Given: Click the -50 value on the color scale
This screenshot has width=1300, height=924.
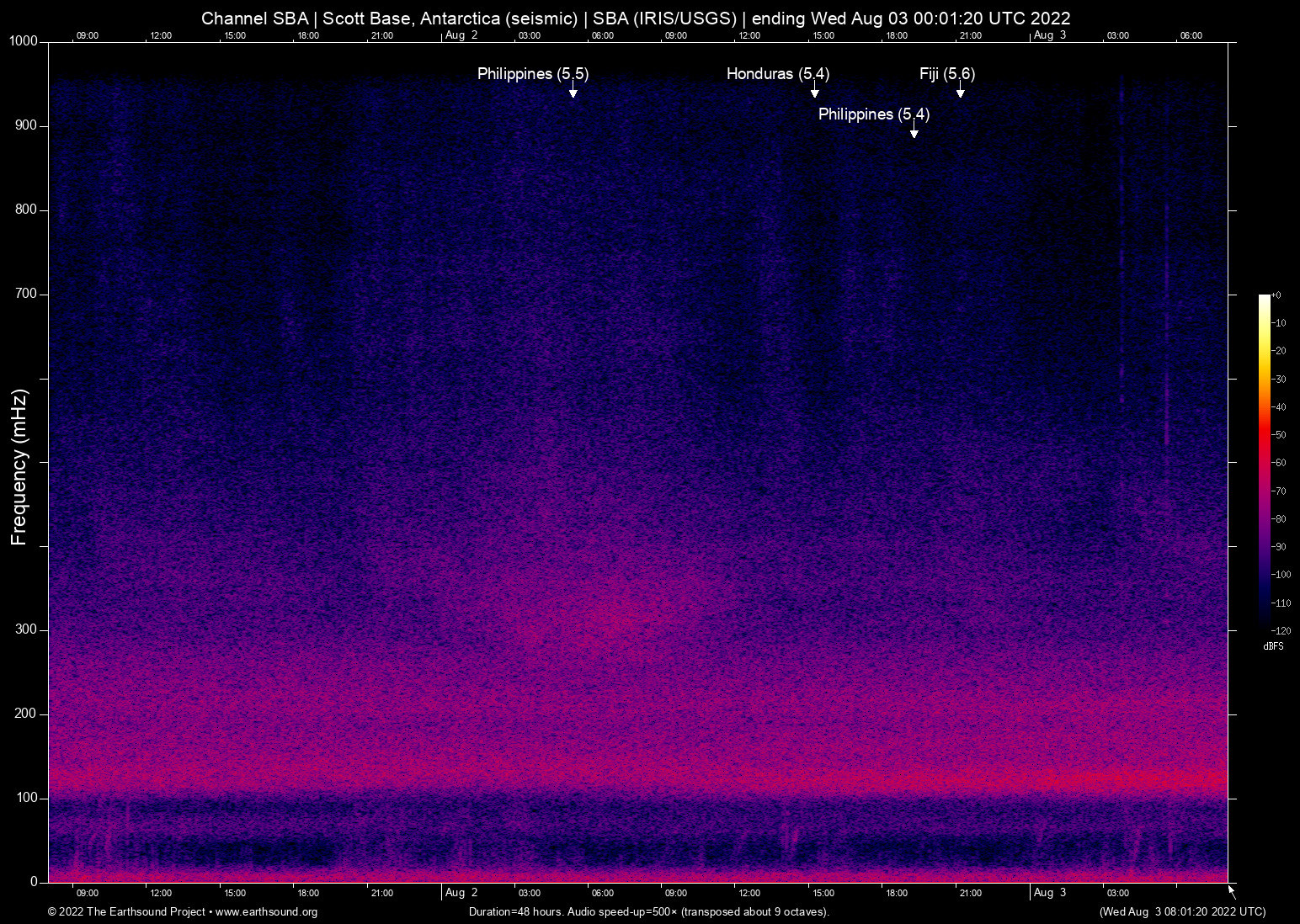Looking at the screenshot, I should pyautogui.click(x=1280, y=435).
